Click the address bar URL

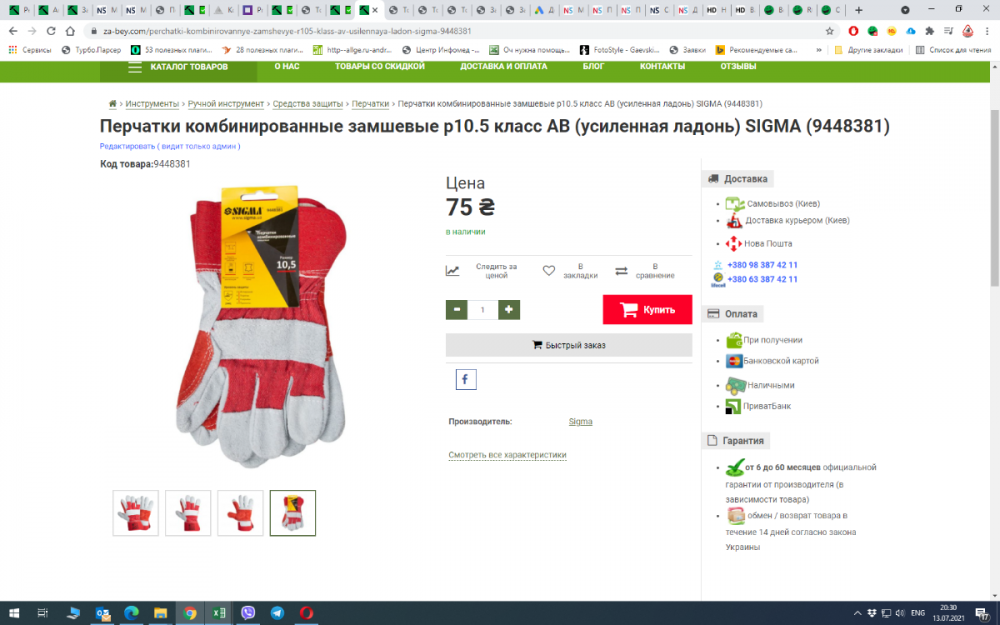tap(287, 31)
